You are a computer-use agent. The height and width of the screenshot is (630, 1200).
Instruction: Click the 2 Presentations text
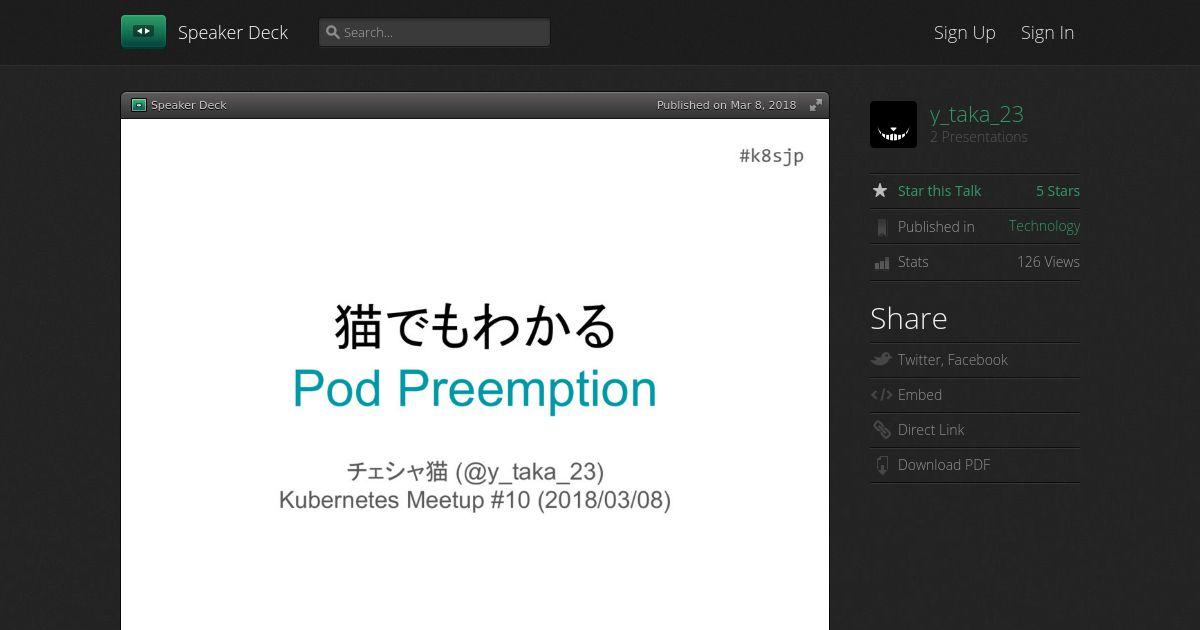[978, 137]
